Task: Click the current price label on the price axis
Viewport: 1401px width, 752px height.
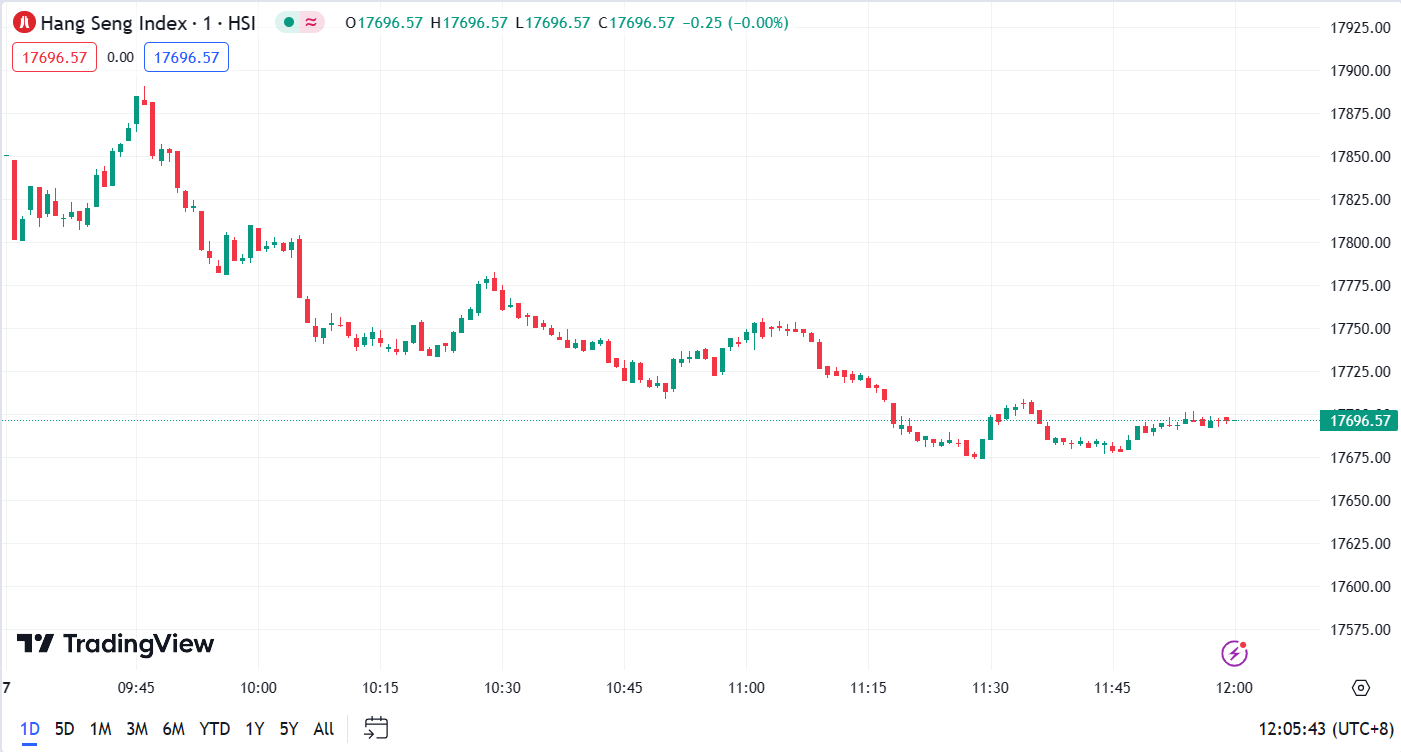Action: (1360, 421)
